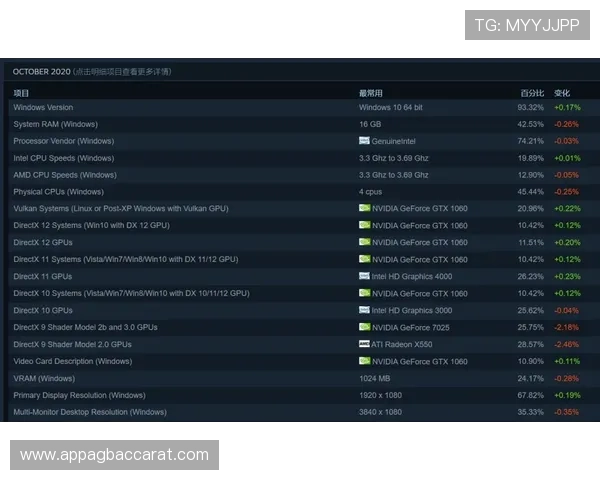Click Intel icon next to HD Graphics 3000
The image size is (600, 480).
(x=364, y=310)
